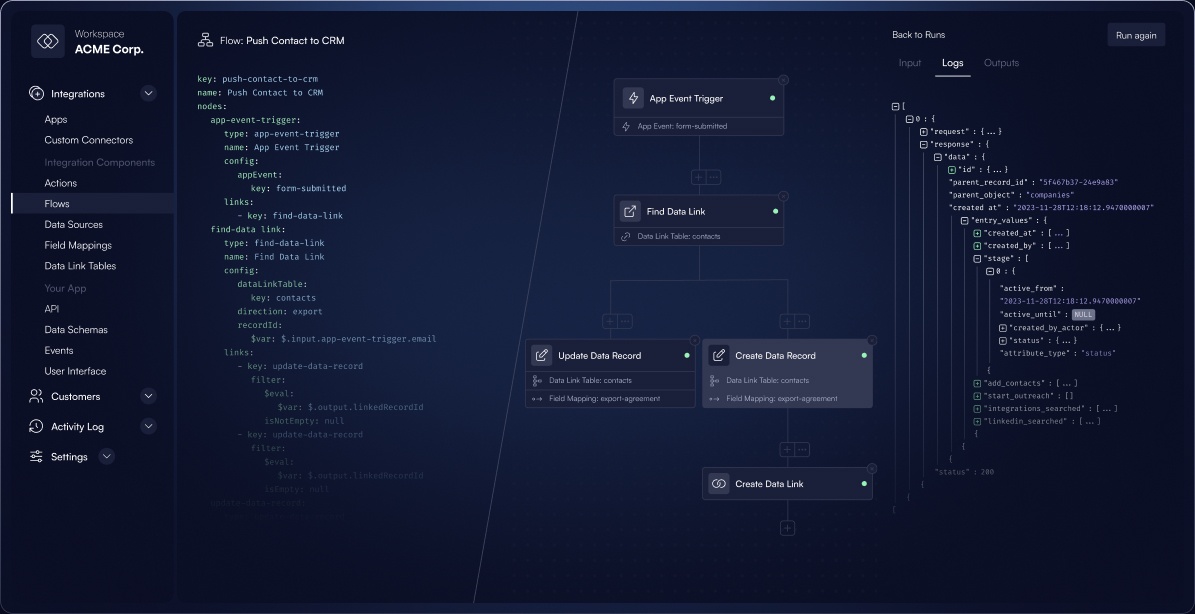Collapse the "entry_values" log node
This screenshot has height=614, width=1195.
964,220
